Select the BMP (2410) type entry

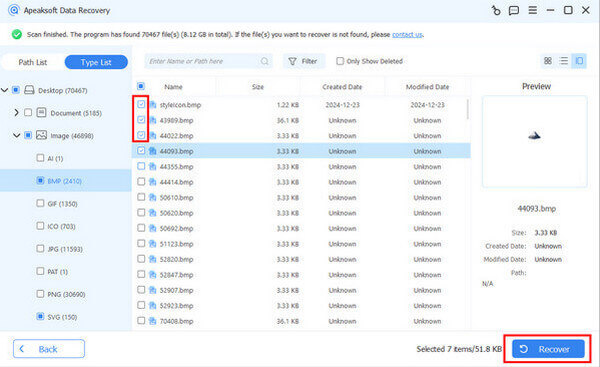tap(65, 181)
